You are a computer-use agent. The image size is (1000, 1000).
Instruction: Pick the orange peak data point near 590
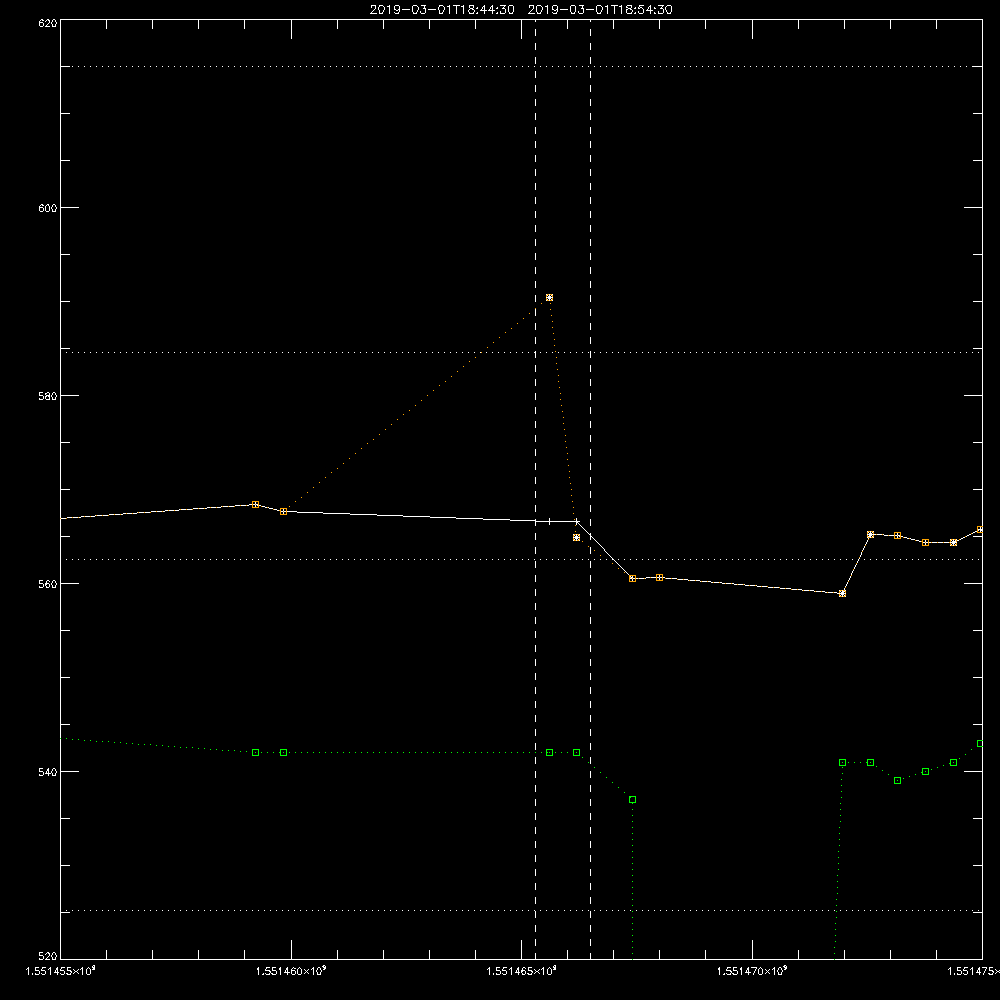[x=549, y=298]
